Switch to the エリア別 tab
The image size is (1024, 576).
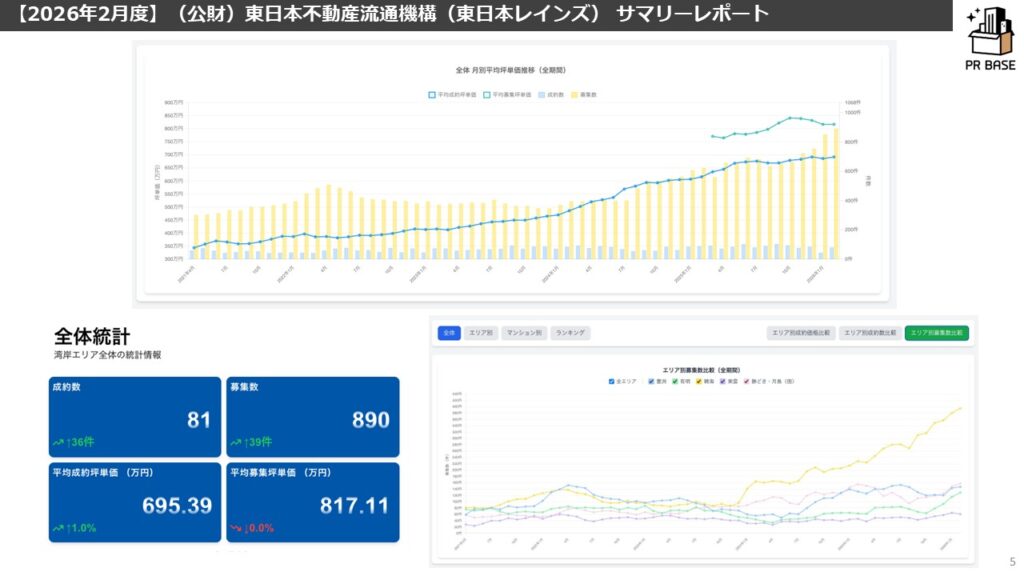coord(480,333)
